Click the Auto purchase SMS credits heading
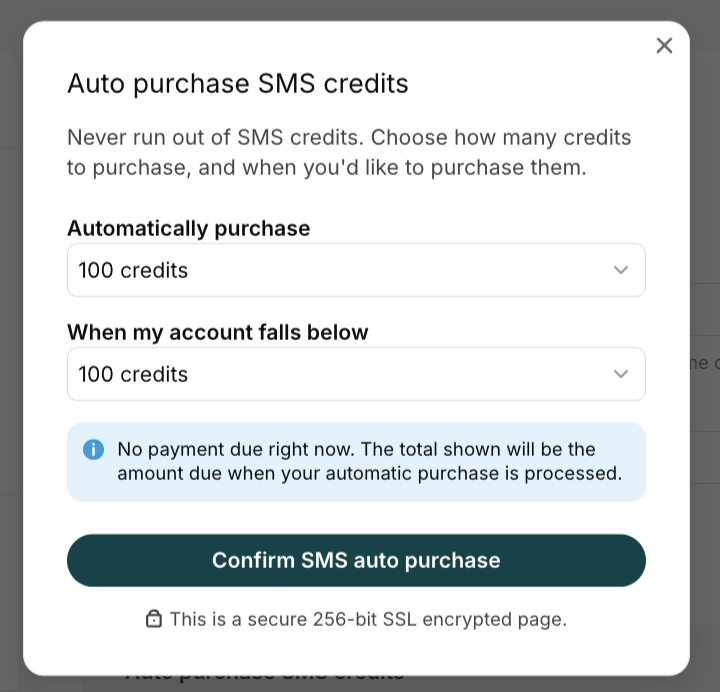 point(238,84)
